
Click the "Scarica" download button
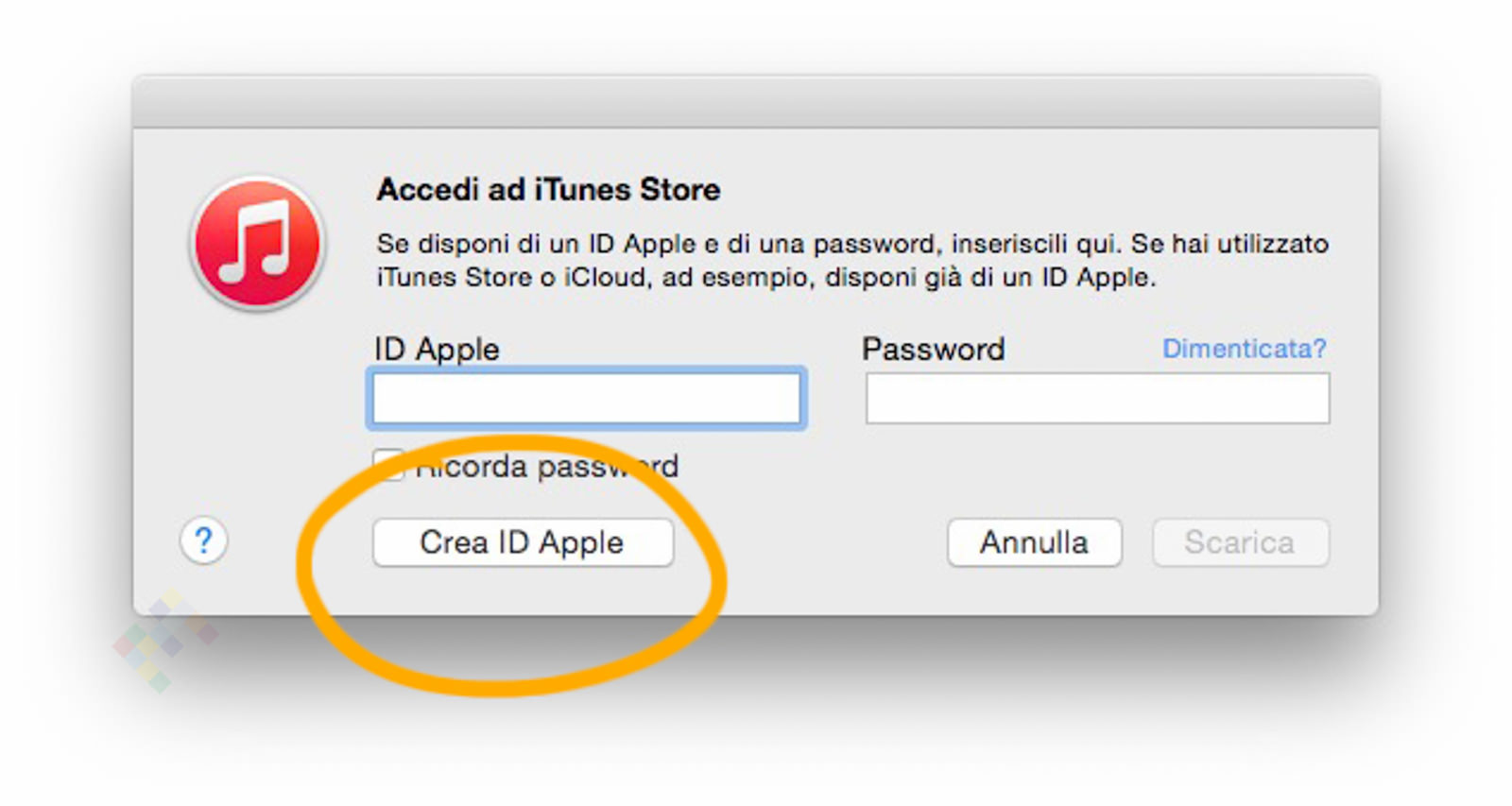pos(1240,542)
